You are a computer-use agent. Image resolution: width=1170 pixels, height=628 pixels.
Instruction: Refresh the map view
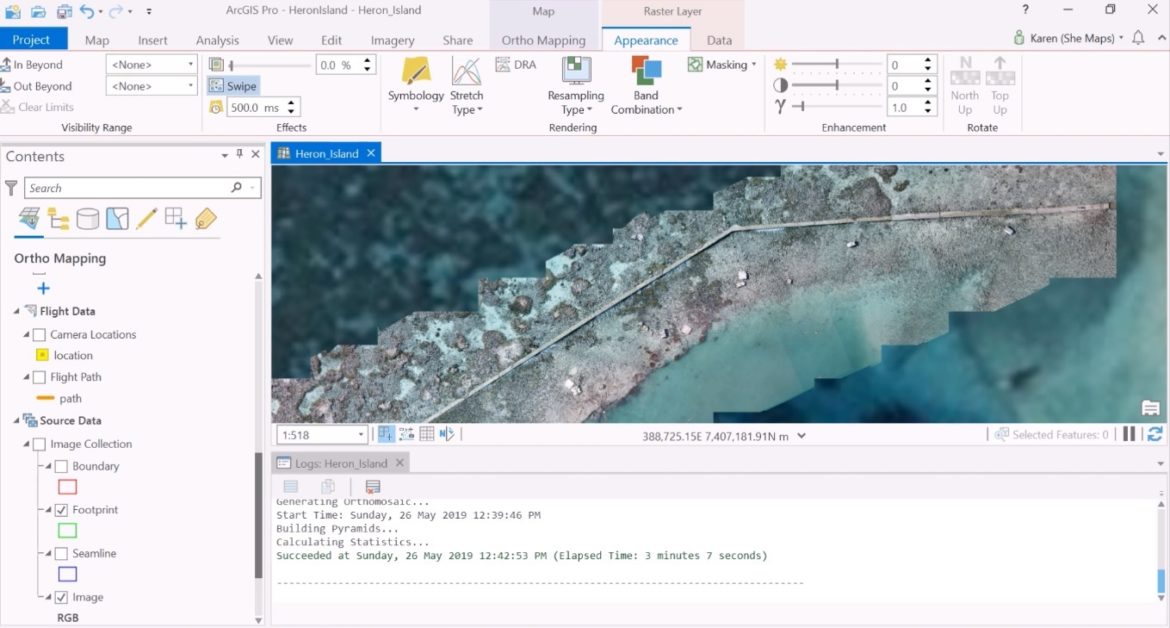point(1154,434)
